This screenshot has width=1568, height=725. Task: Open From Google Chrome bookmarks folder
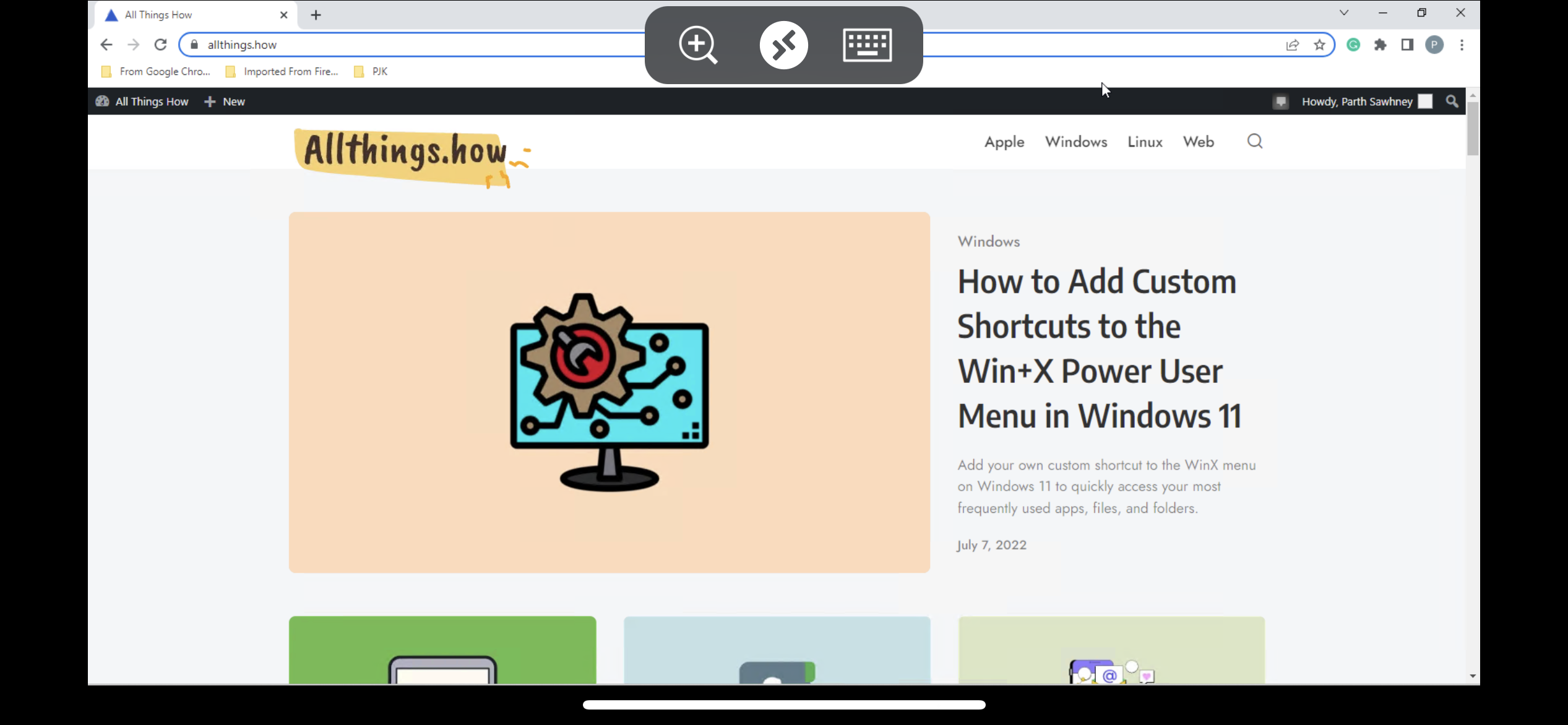[x=156, y=71]
